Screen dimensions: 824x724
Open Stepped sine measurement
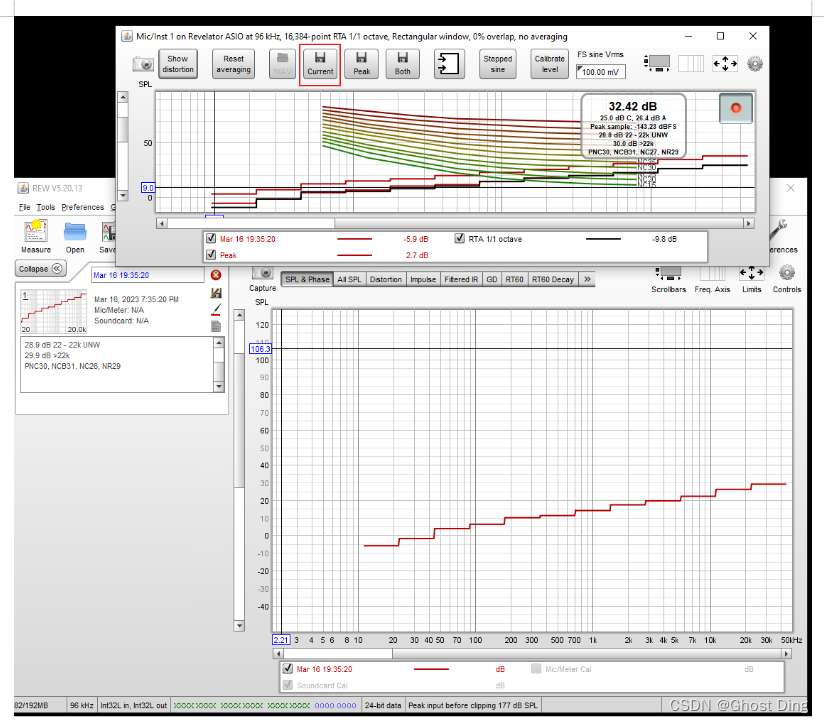tap(498, 64)
